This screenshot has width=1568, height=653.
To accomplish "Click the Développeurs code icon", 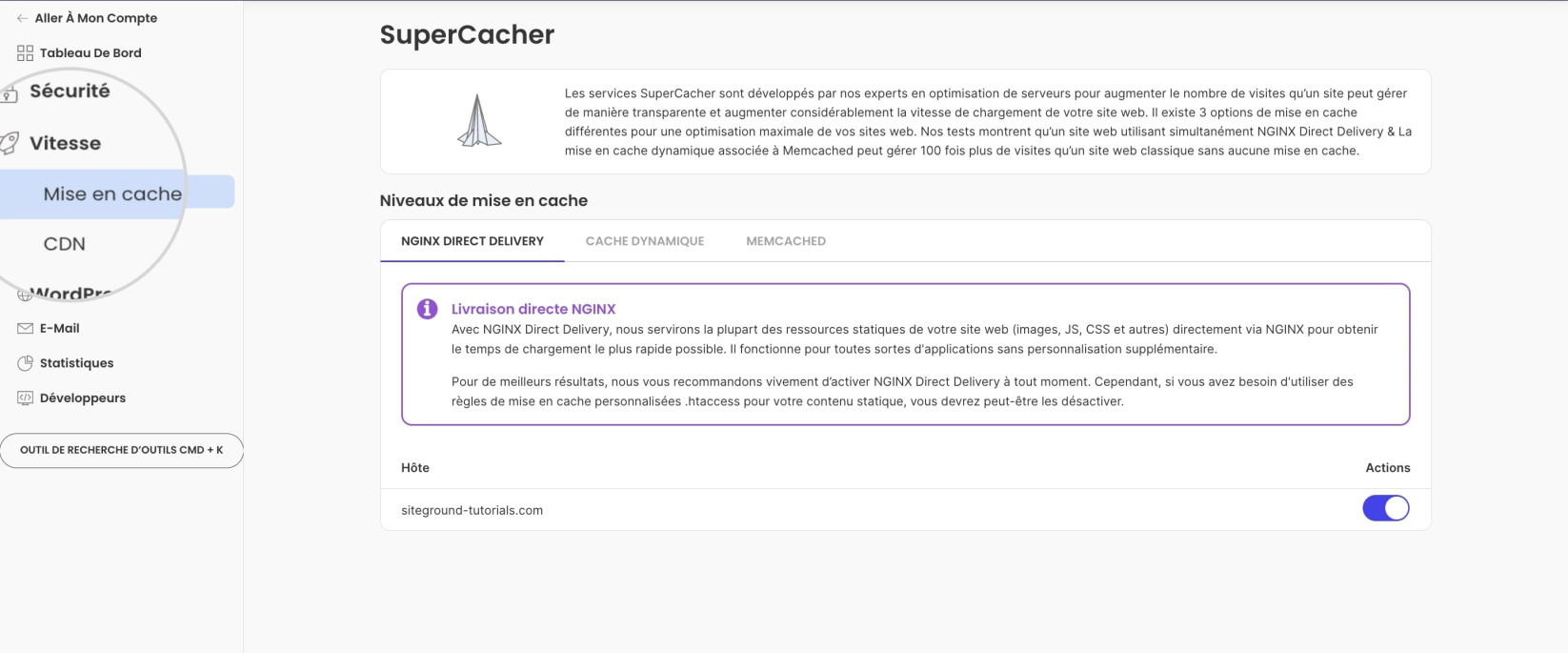I will (25, 398).
